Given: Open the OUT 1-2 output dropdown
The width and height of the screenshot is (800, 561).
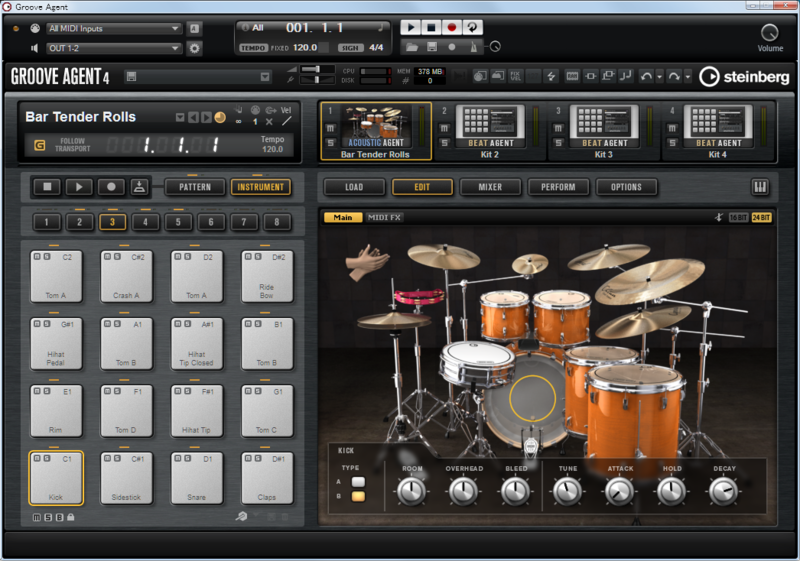Looking at the screenshot, I should (113, 48).
